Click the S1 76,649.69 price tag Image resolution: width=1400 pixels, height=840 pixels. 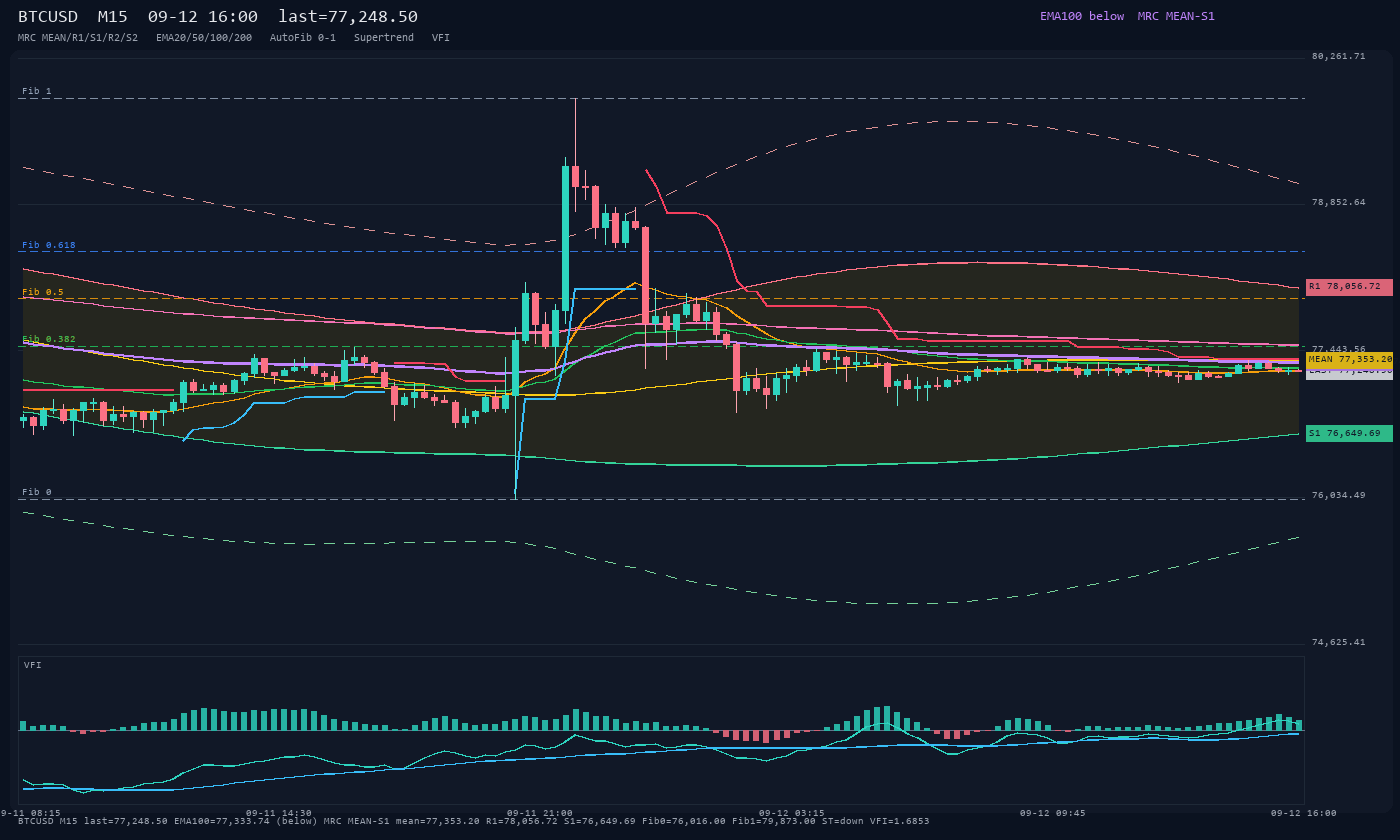click(1349, 433)
